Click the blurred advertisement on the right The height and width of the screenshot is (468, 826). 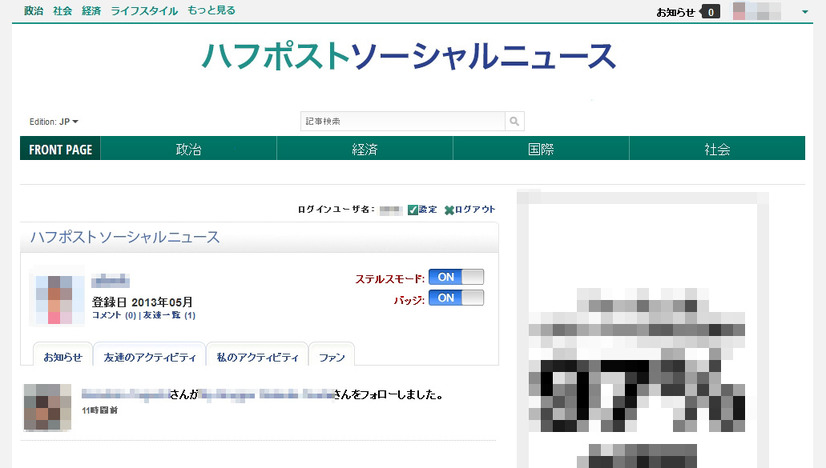point(643,330)
